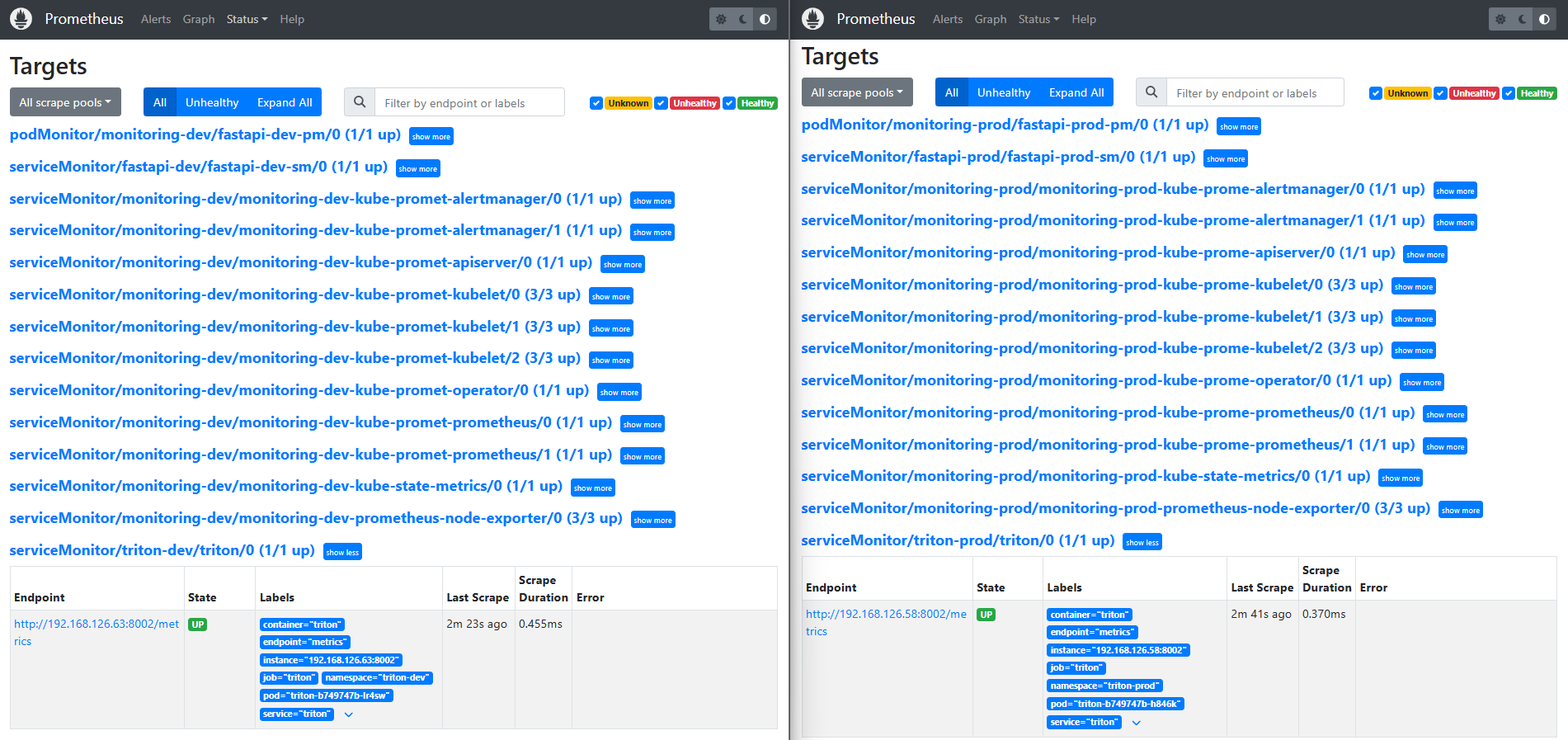Open Graph page in right window
This screenshot has height=740, width=1568.
click(x=991, y=19)
